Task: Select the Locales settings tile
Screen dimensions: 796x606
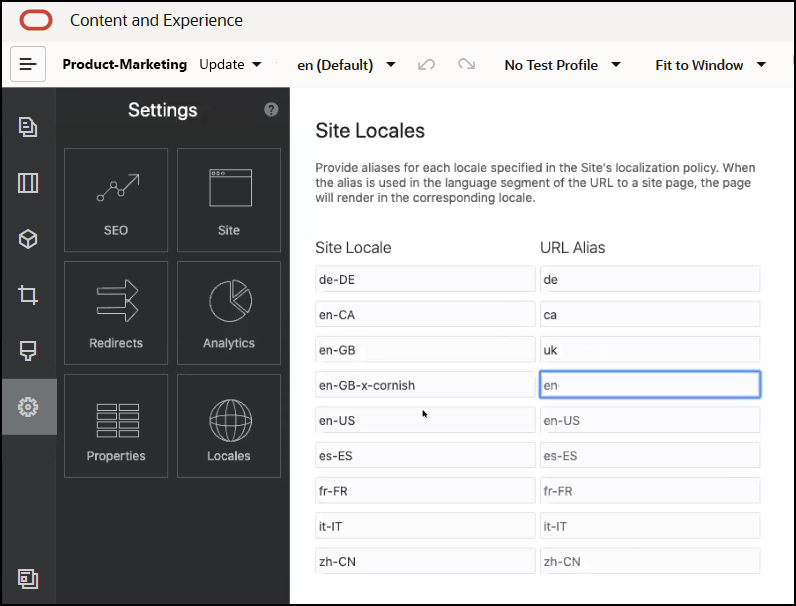Action: [229, 426]
